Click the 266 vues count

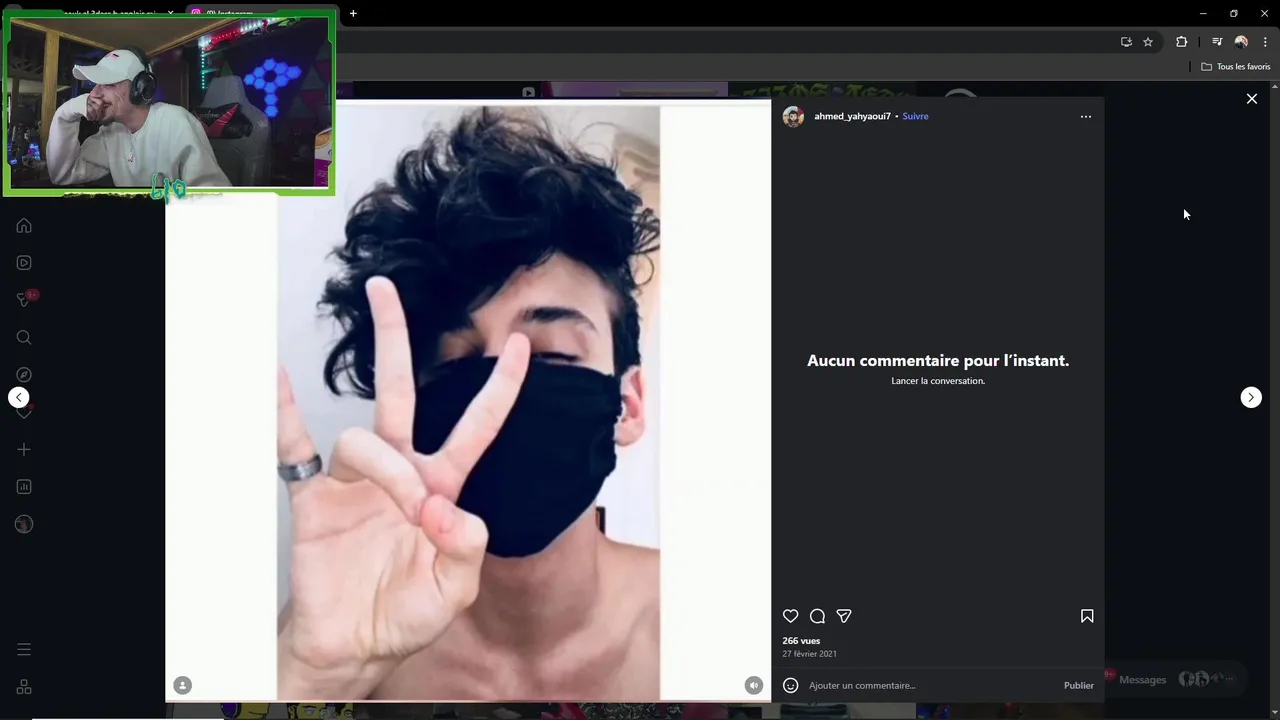(x=801, y=641)
